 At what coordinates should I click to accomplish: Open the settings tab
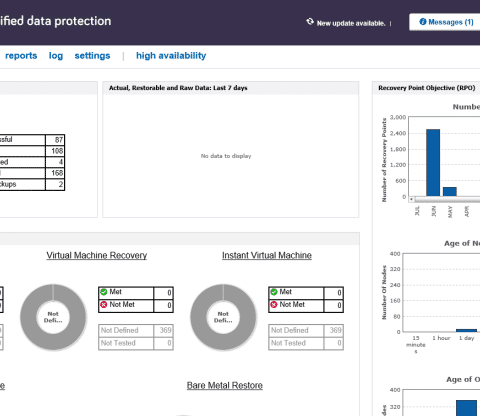click(92, 56)
